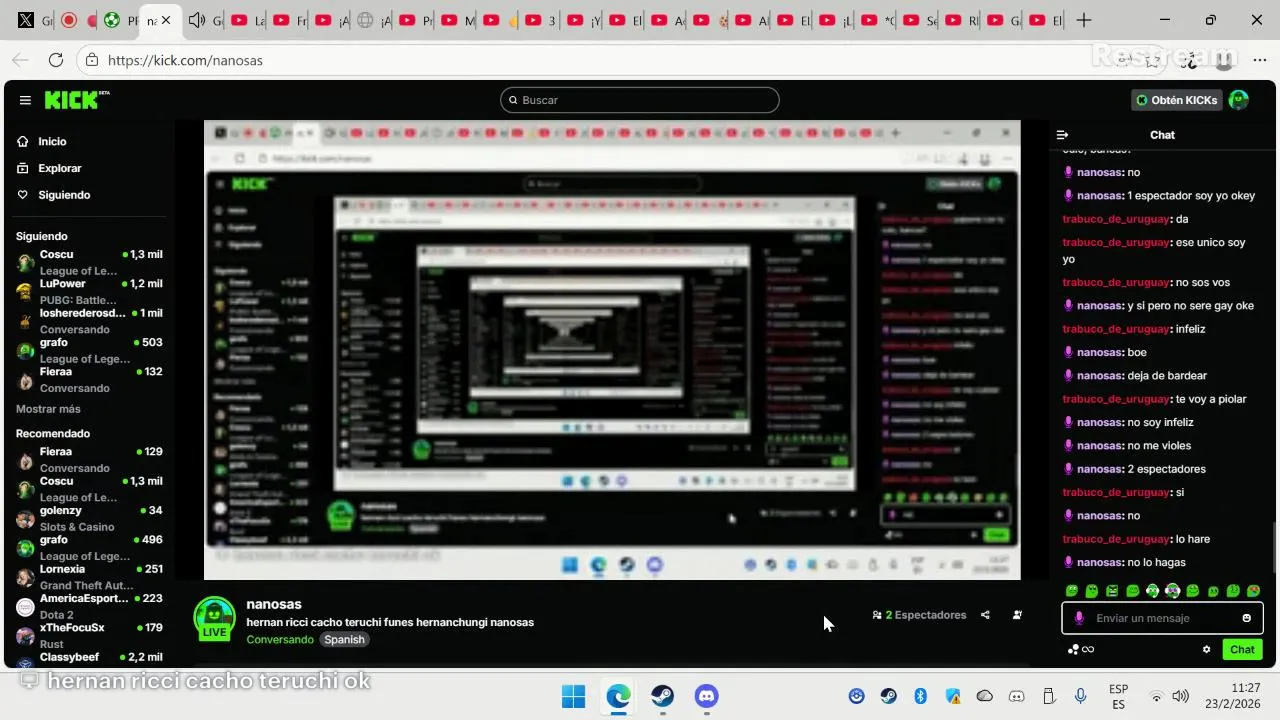Click the Conversando category link under stream
The height and width of the screenshot is (720, 1280).
(x=280, y=639)
